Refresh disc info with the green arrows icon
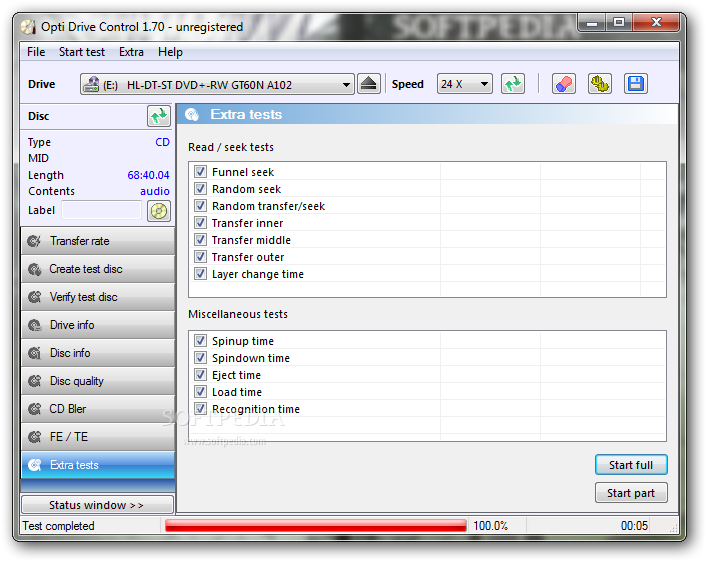 tap(159, 116)
